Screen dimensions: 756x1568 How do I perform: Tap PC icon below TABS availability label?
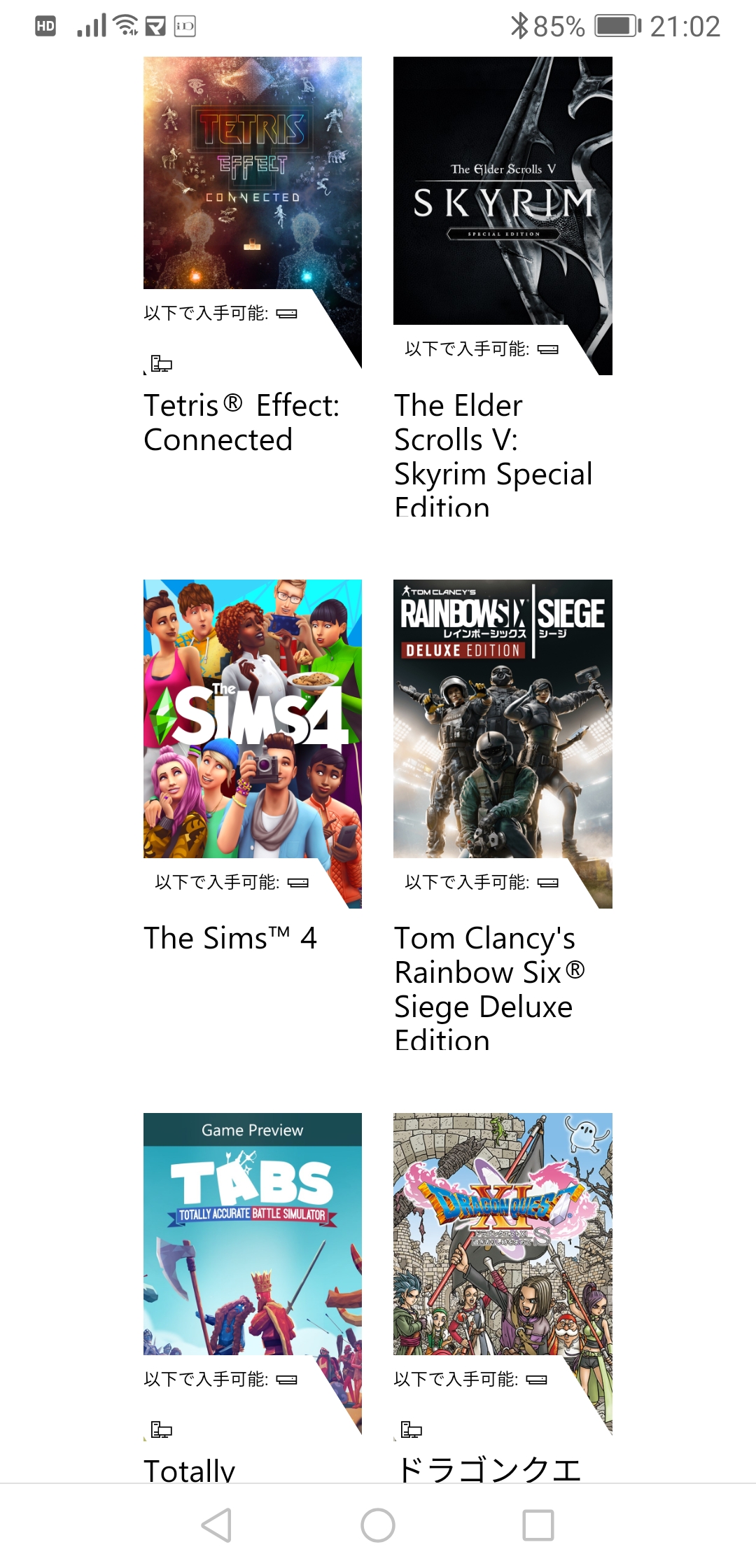pyautogui.click(x=162, y=1429)
